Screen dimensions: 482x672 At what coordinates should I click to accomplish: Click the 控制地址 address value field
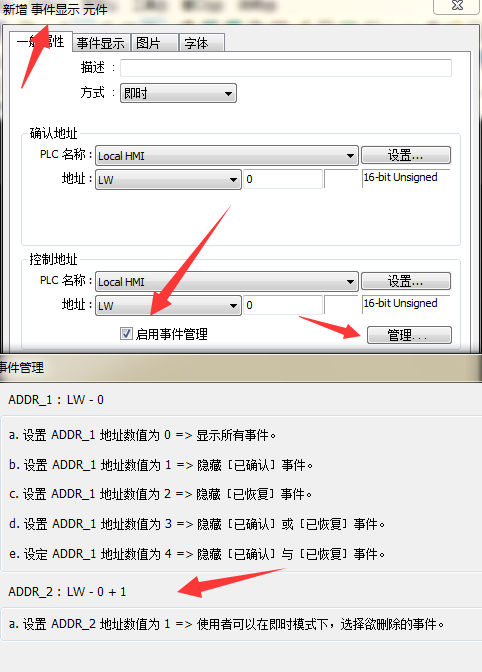[x=283, y=305]
